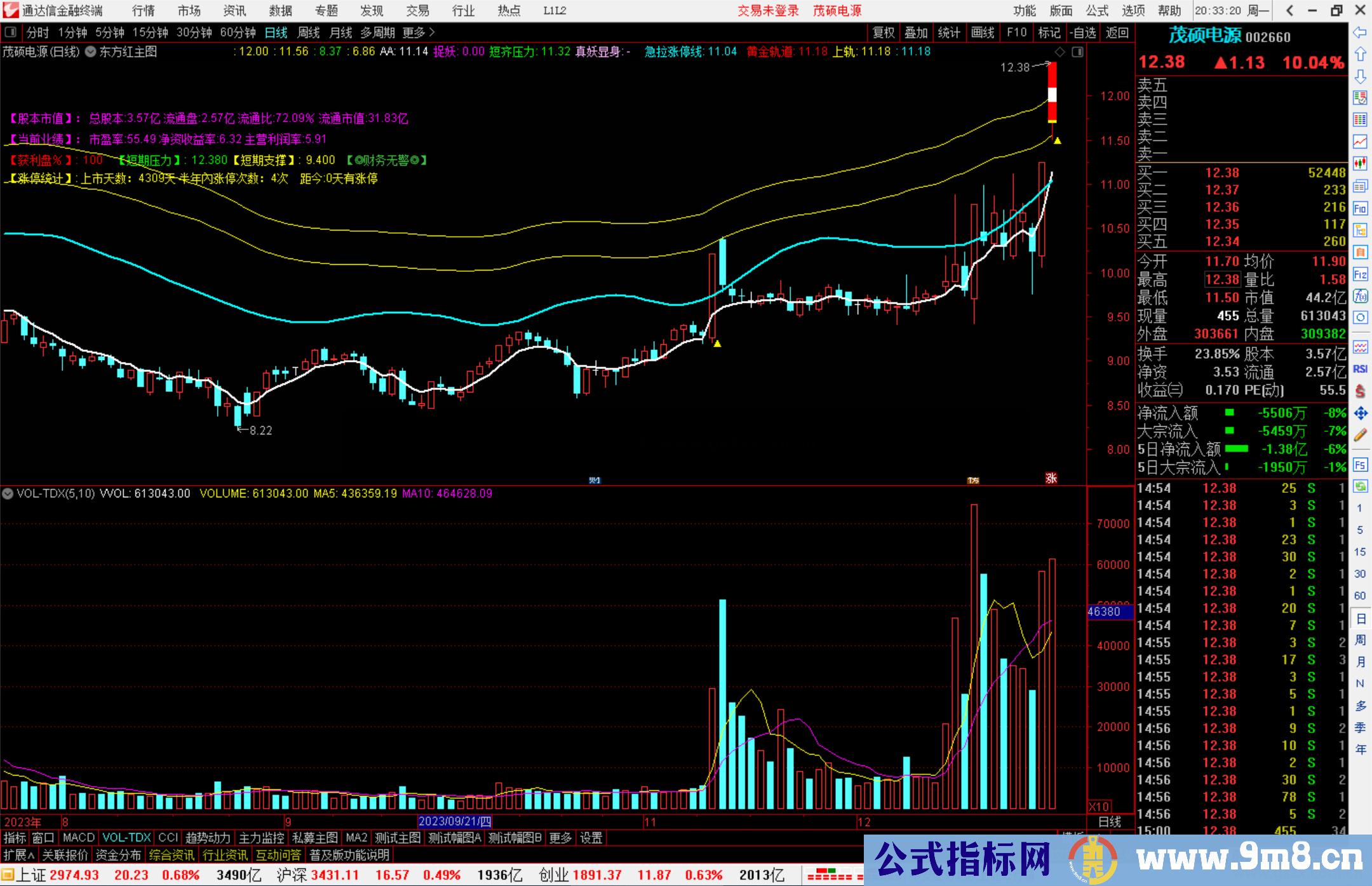
Task: Switch to the MACD indicator tab
Action: pos(79,838)
